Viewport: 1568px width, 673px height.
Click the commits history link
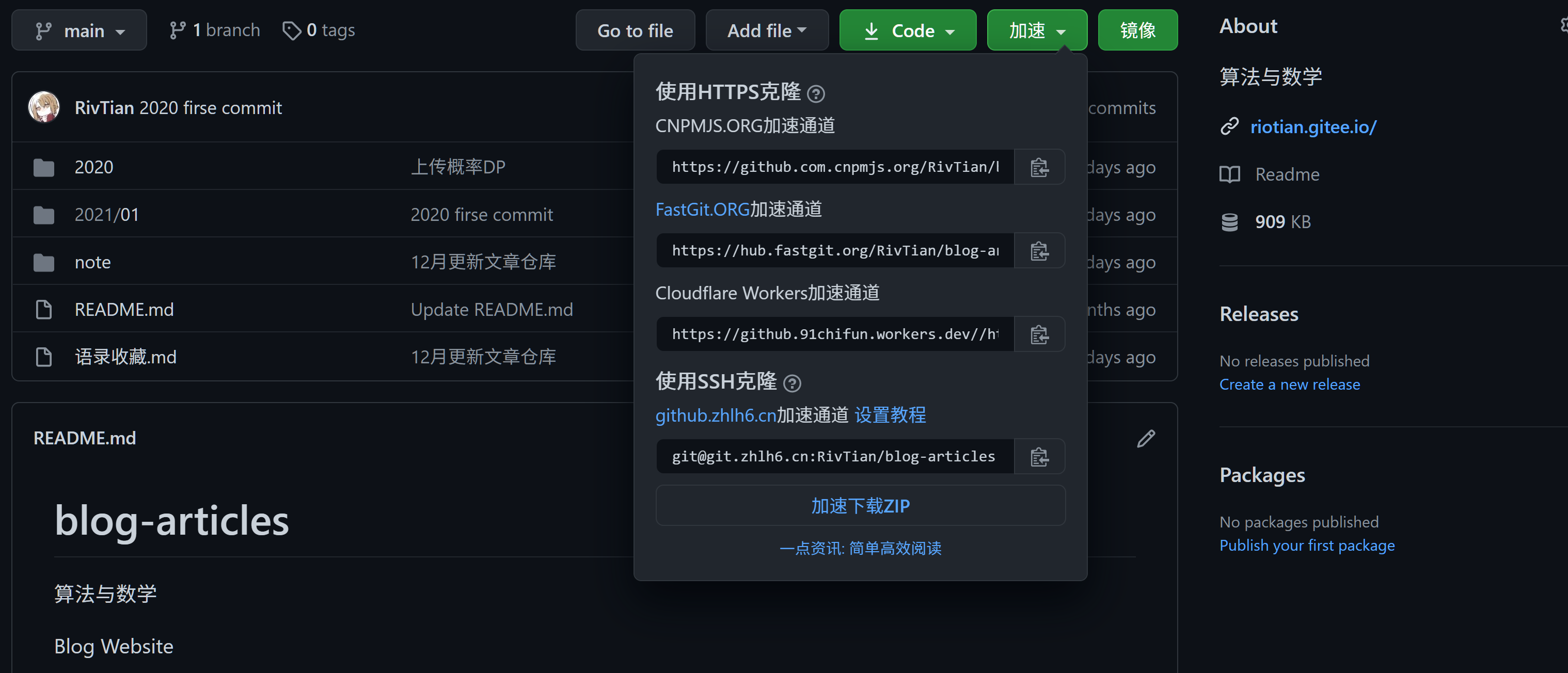1121,108
